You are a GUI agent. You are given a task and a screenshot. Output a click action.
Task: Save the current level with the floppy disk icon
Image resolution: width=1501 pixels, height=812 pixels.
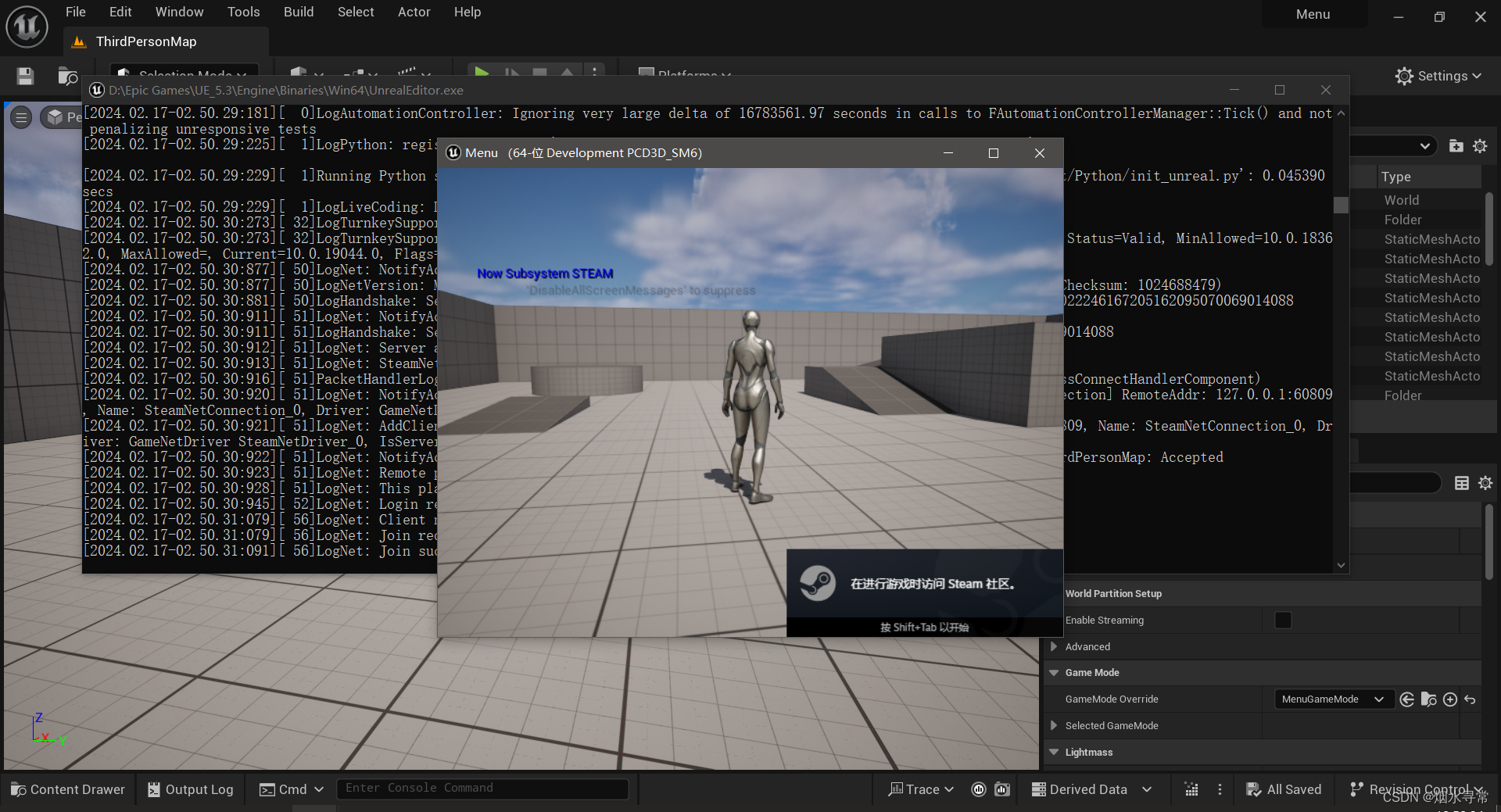(25, 76)
